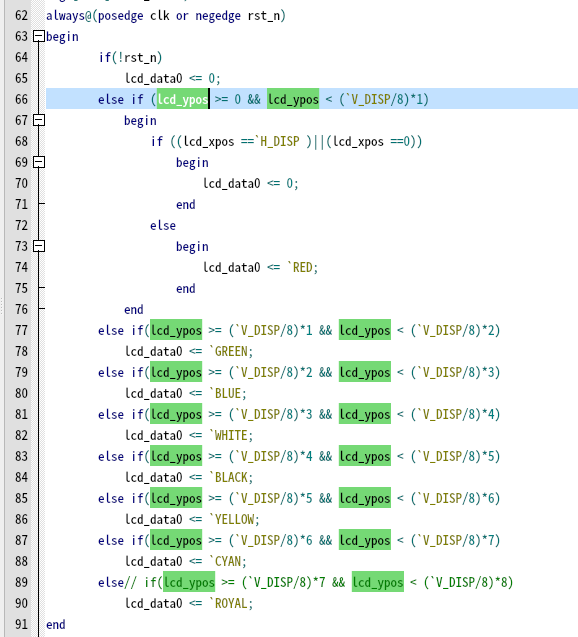Click the first lcd_ypos on line 77
The image size is (578, 637).
click(x=176, y=330)
